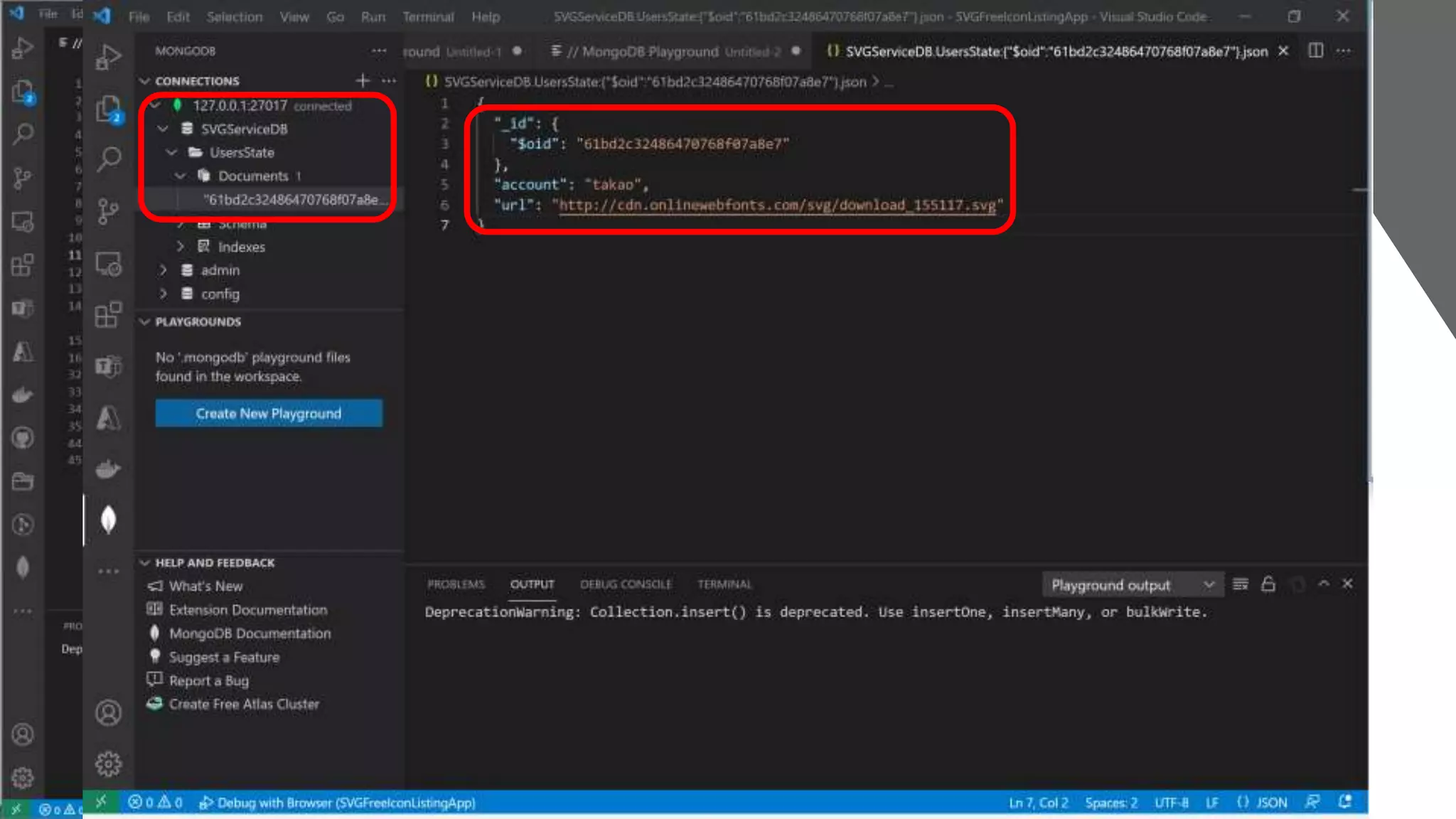Viewport: 1456px width, 819px height.
Task: Expand the Indexes node
Action: pyautogui.click(x=181, y=247)
